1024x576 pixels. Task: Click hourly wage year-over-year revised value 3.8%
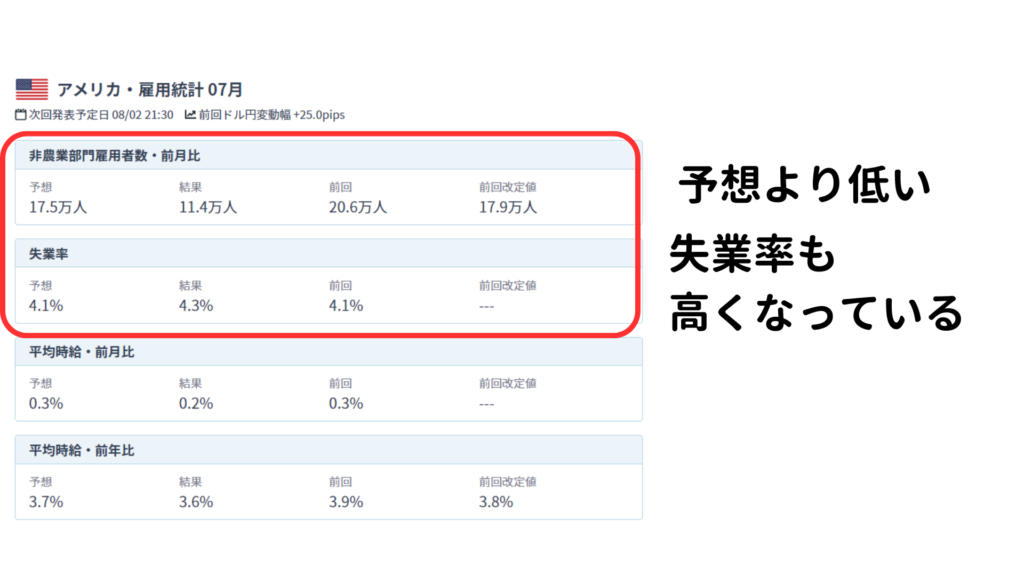[496, 501]
